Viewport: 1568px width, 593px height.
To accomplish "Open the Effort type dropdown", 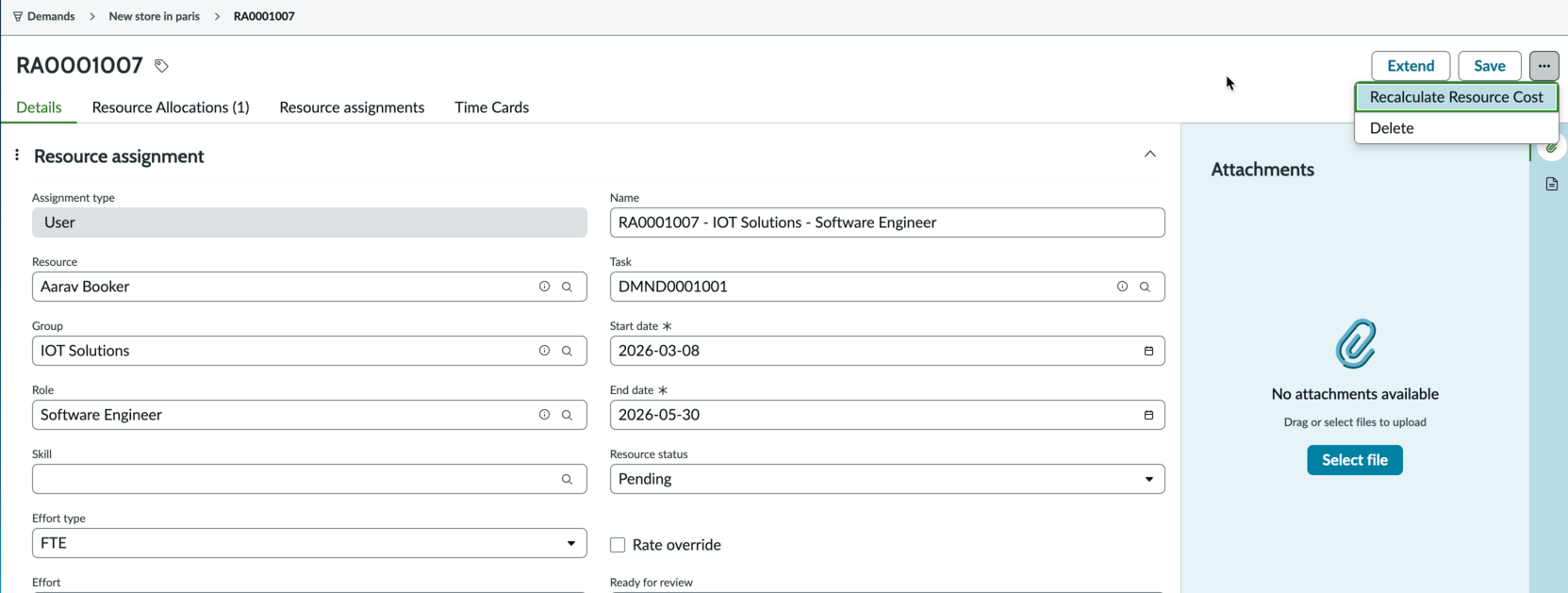I will click(309, 543).
